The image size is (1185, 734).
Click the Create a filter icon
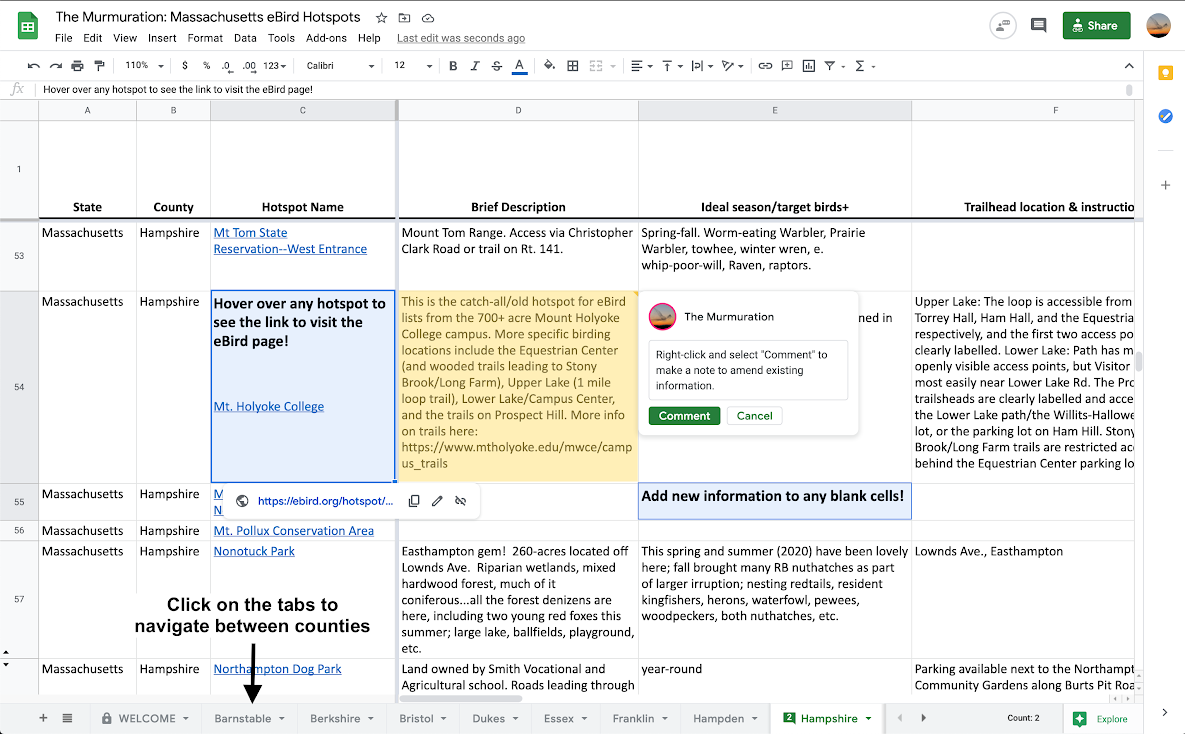[830, 66]
